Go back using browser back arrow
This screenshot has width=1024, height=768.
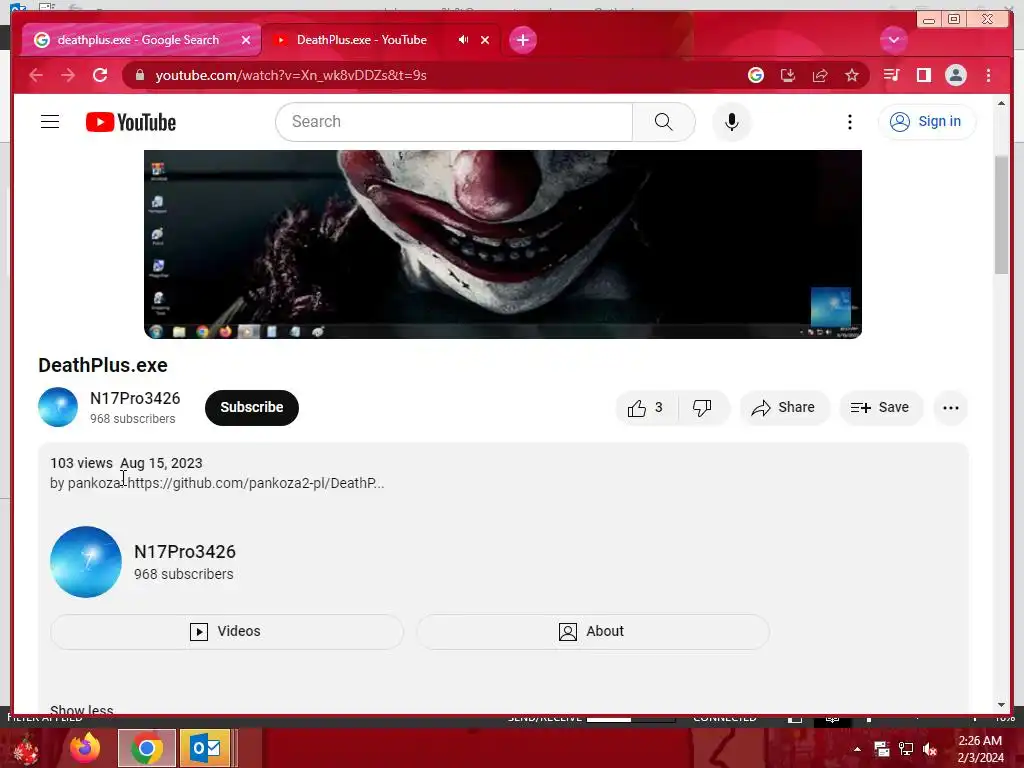pyautogui.click(x=36, y=75)
